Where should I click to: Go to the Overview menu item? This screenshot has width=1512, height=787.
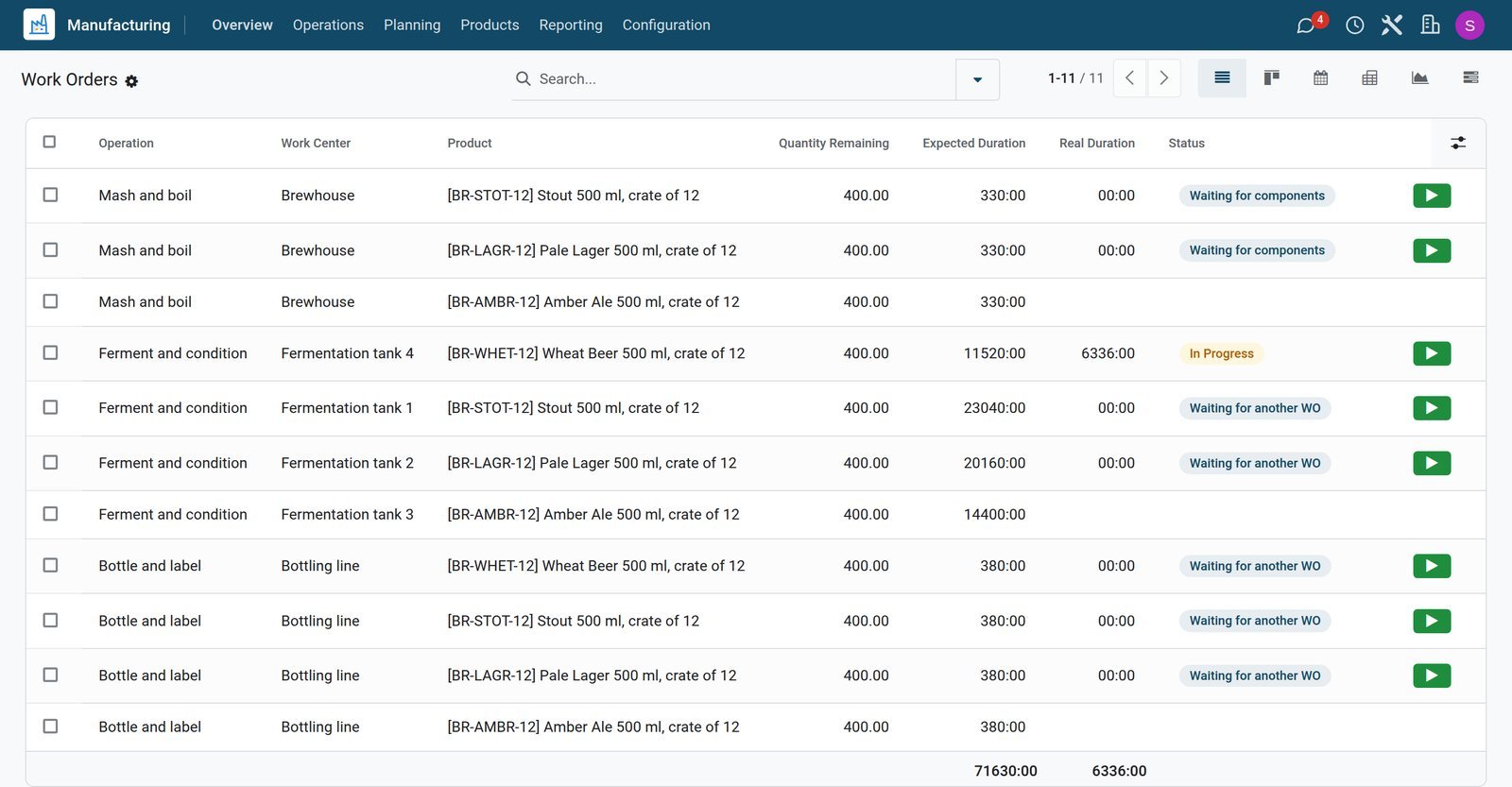242,26
